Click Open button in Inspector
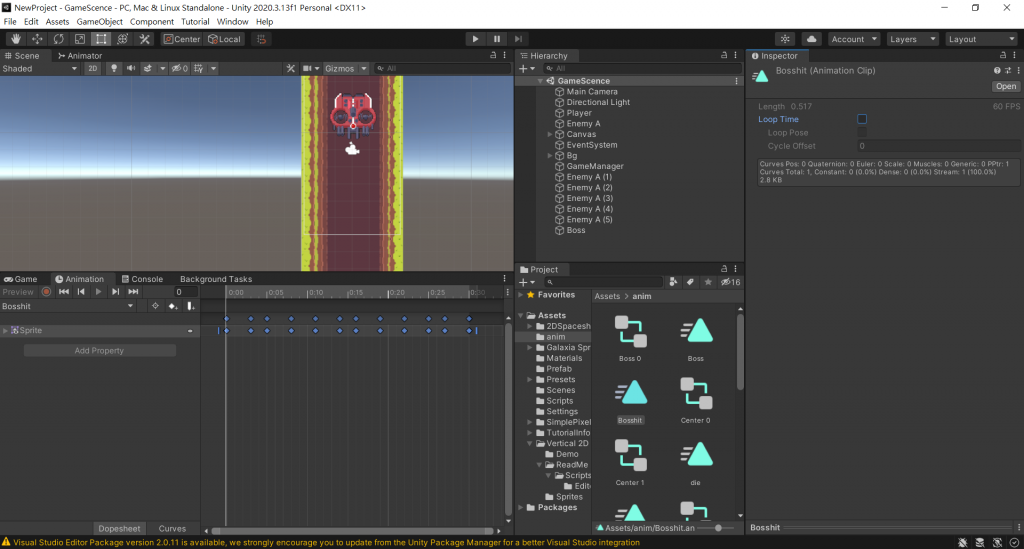 pyautogui.click(x=1005, y=86)
